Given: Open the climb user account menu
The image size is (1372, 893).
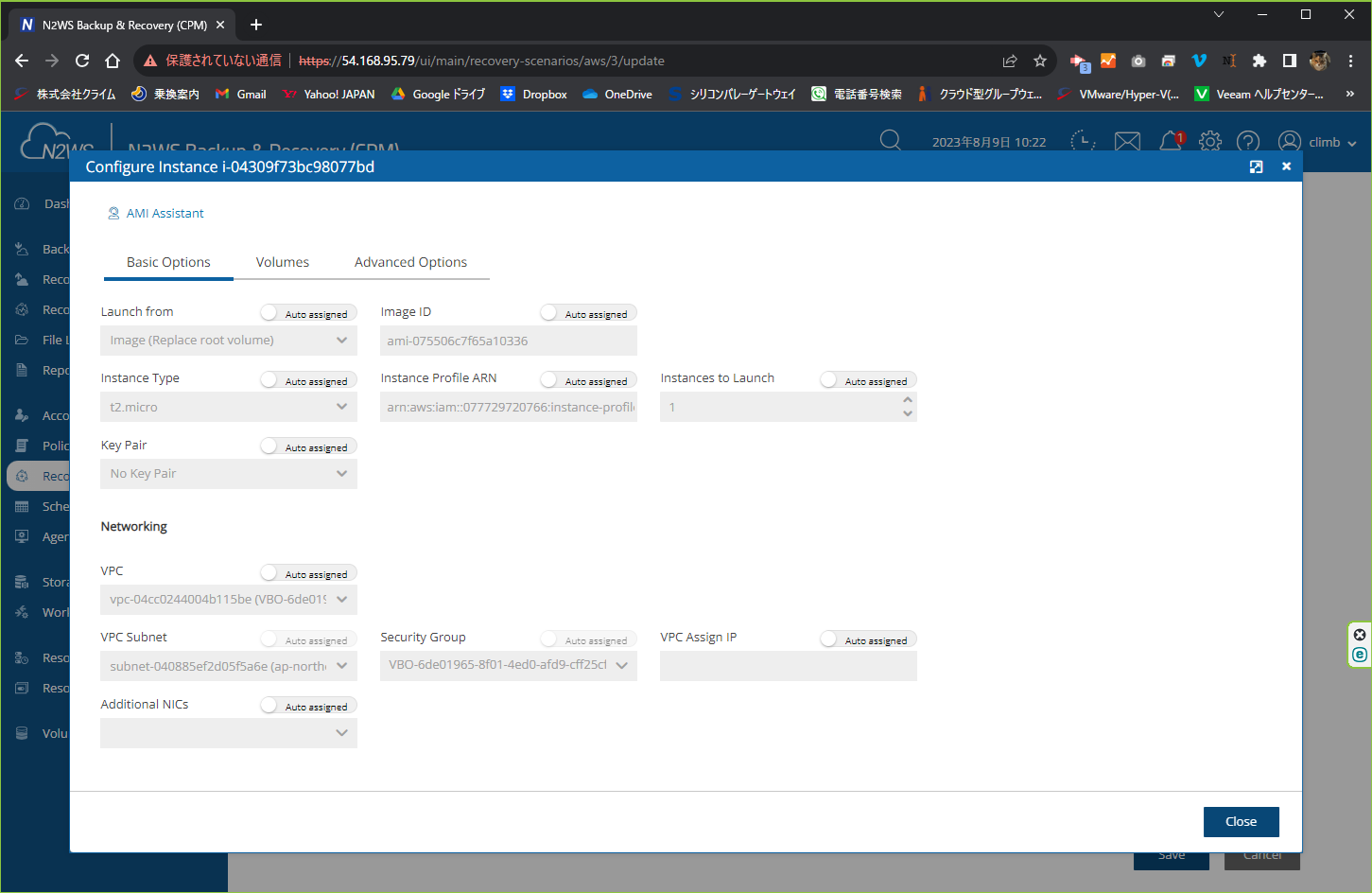Looking at the screenshot, I should click(1317, 142).
